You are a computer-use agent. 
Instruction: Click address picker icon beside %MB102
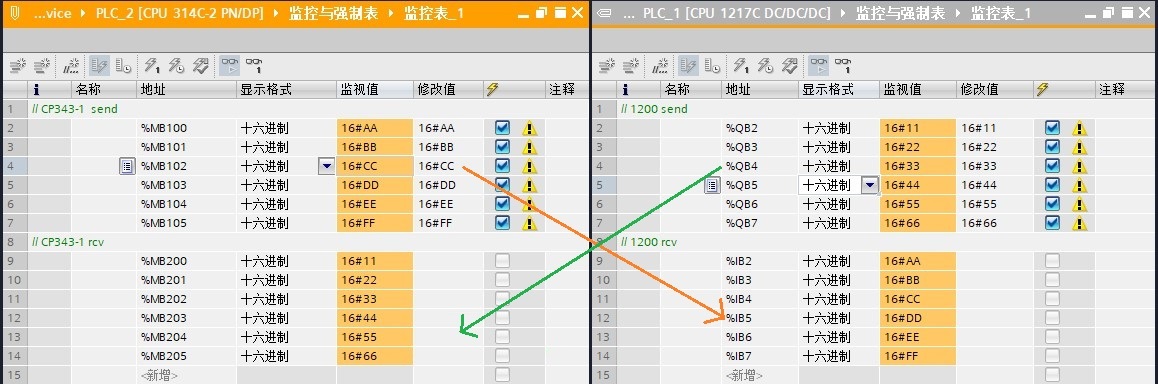pyautogui.click(x=127, y=166)
